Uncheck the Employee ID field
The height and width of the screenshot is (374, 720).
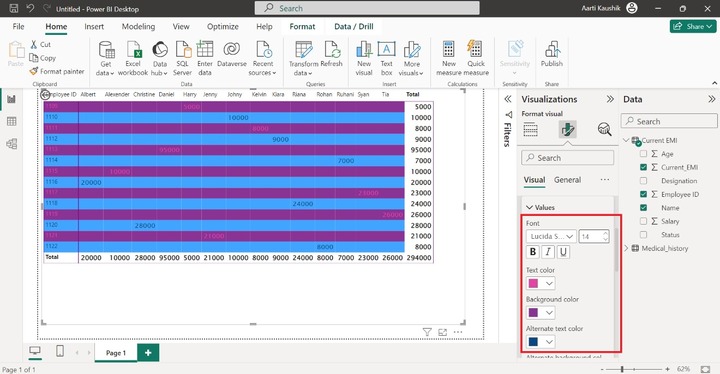click(643, 194)
